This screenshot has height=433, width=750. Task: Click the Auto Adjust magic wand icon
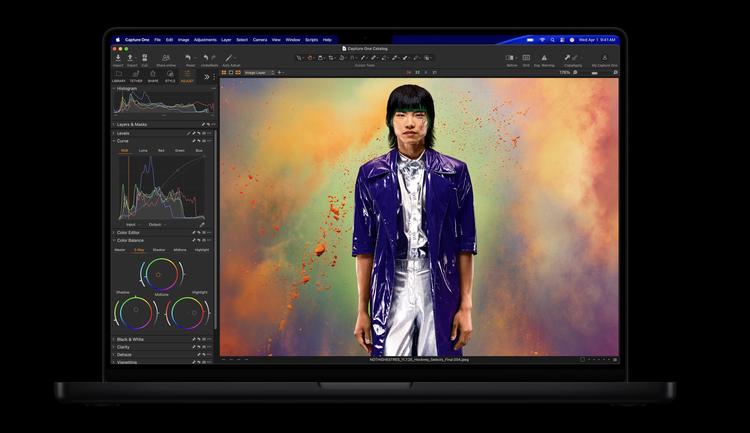(x=229, y=58)
